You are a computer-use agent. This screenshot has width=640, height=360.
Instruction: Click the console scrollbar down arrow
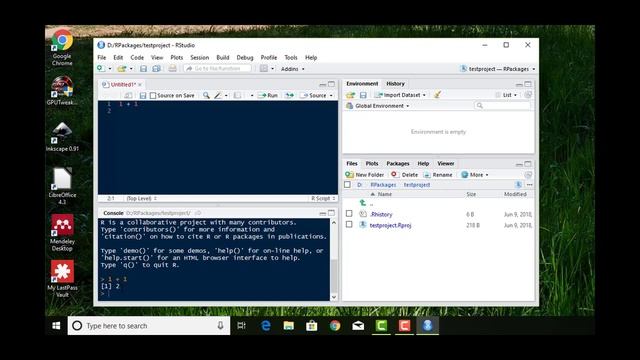pyautogui.click(x=334, y=297)
